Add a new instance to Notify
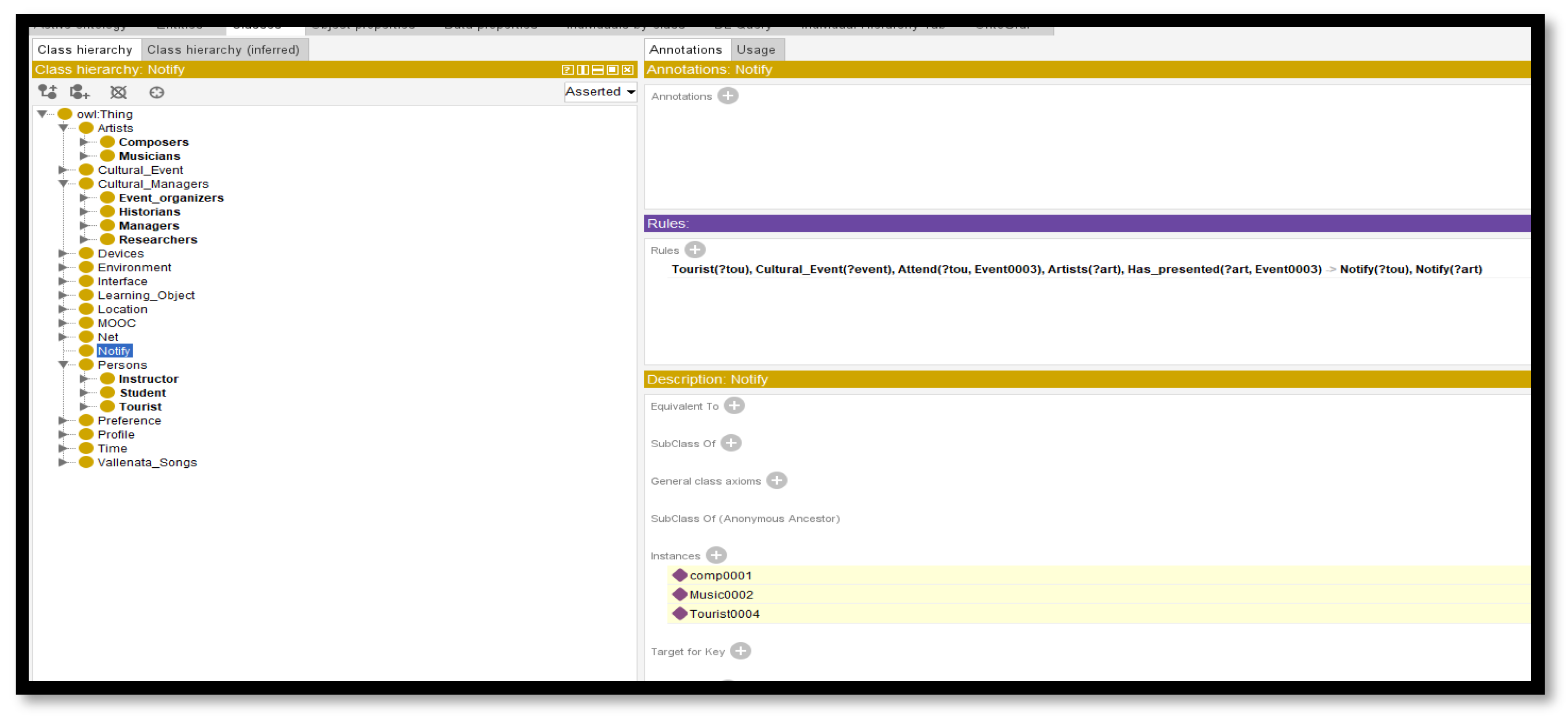 716,554
